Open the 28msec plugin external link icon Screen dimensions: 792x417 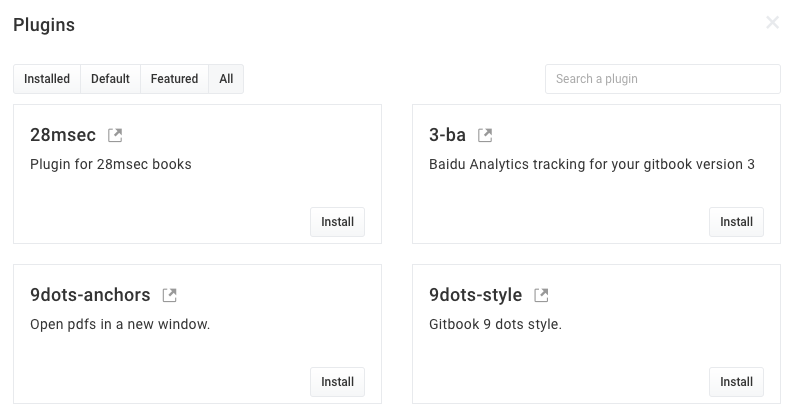pos(115,135)
